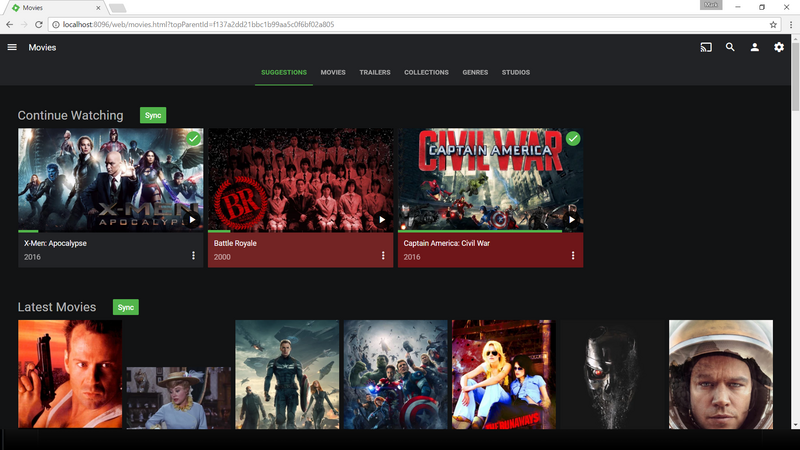The width and height of the screenshot is (800, 450).
Task: Close the Movies browser tab
Action: [98, 8]
